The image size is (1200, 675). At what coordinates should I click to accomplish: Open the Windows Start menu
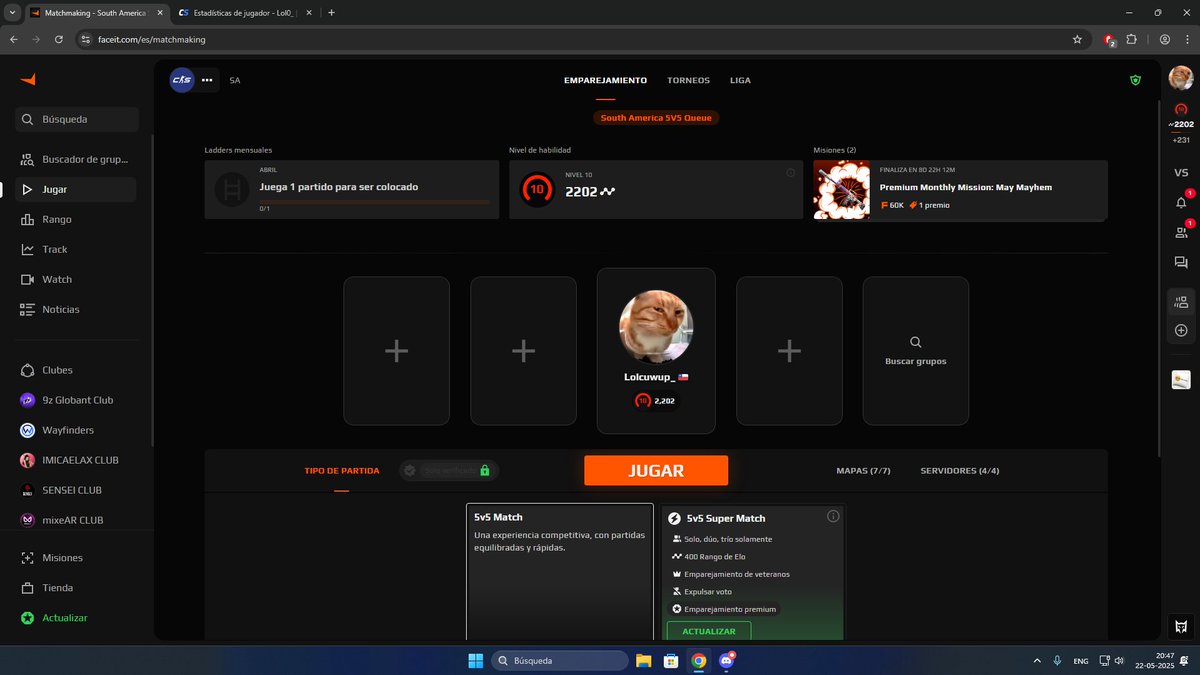click(476, 660)
